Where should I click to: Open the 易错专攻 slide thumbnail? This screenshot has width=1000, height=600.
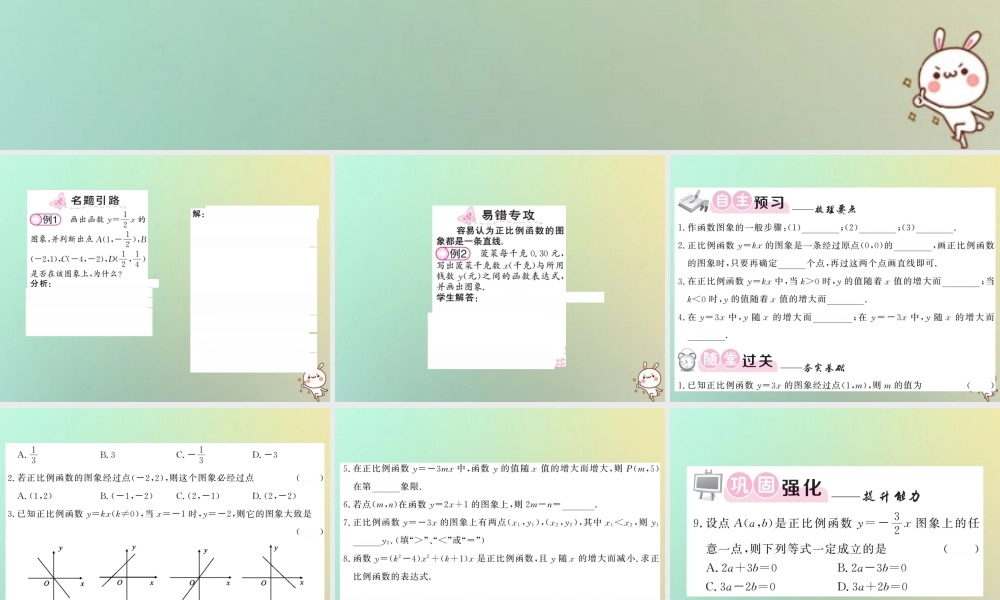500,279
